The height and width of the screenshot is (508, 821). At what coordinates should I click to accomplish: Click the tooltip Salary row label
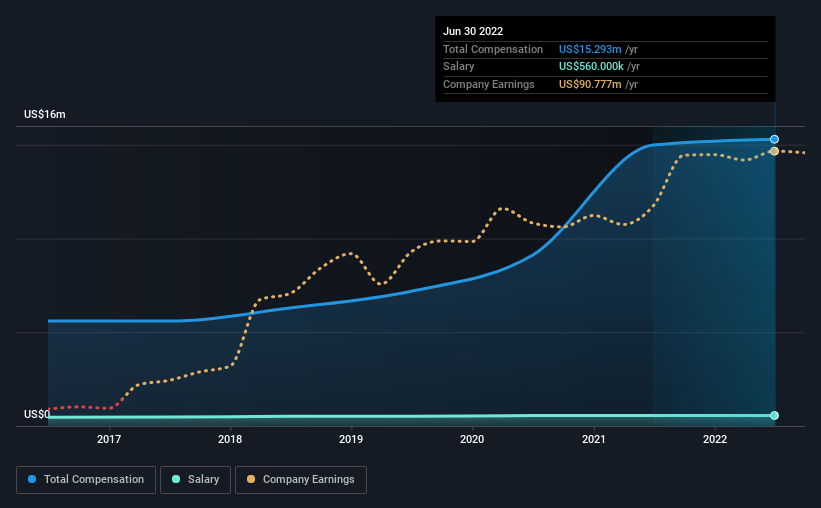459,67
